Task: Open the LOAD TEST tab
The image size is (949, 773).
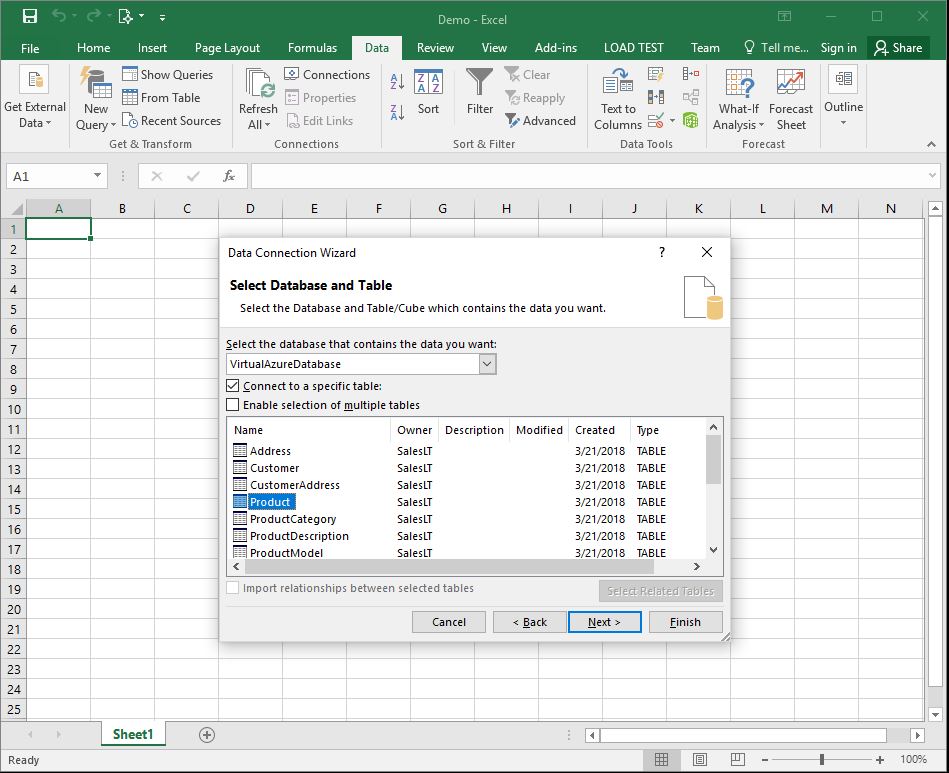Action: (633, 47)
